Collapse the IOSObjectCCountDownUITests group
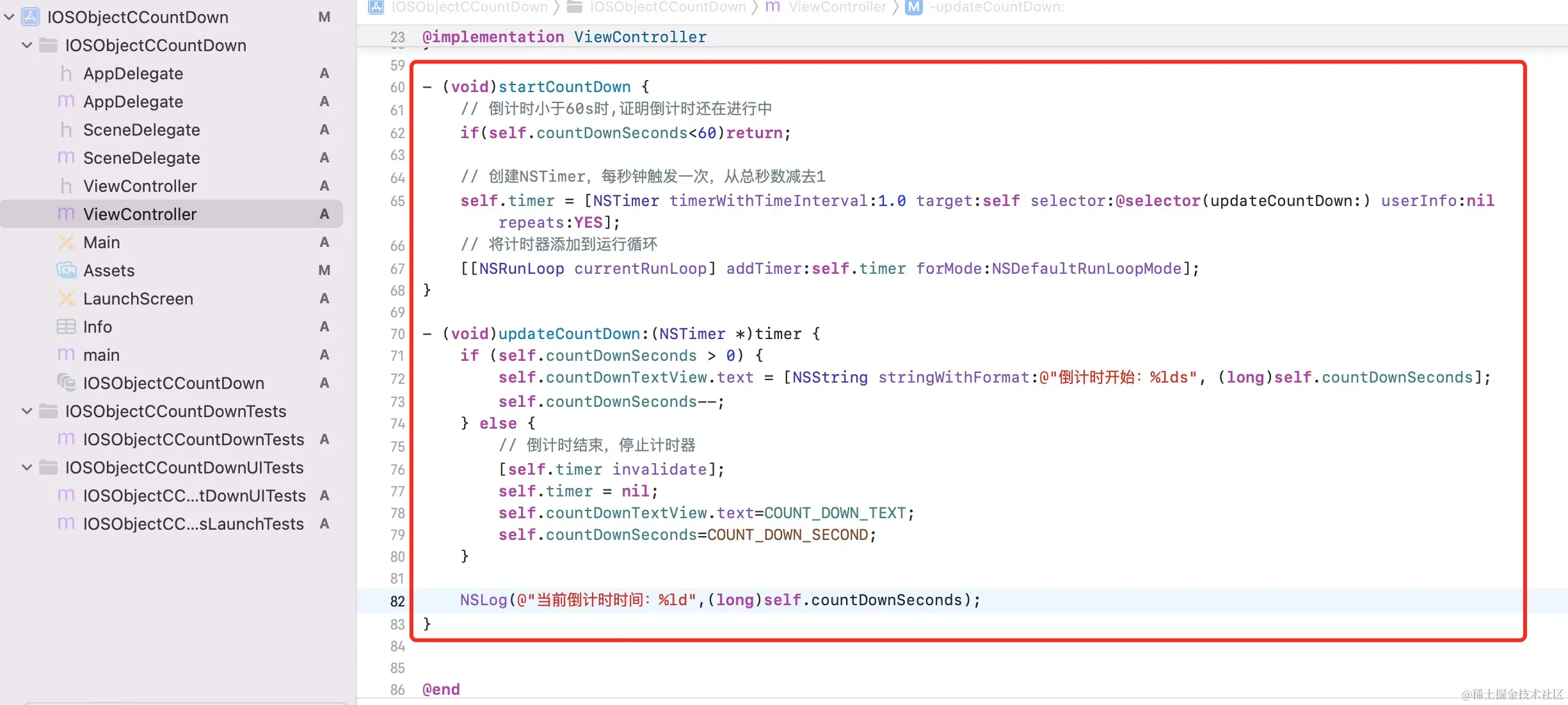The image size is (1568, 705). point(27,468)
